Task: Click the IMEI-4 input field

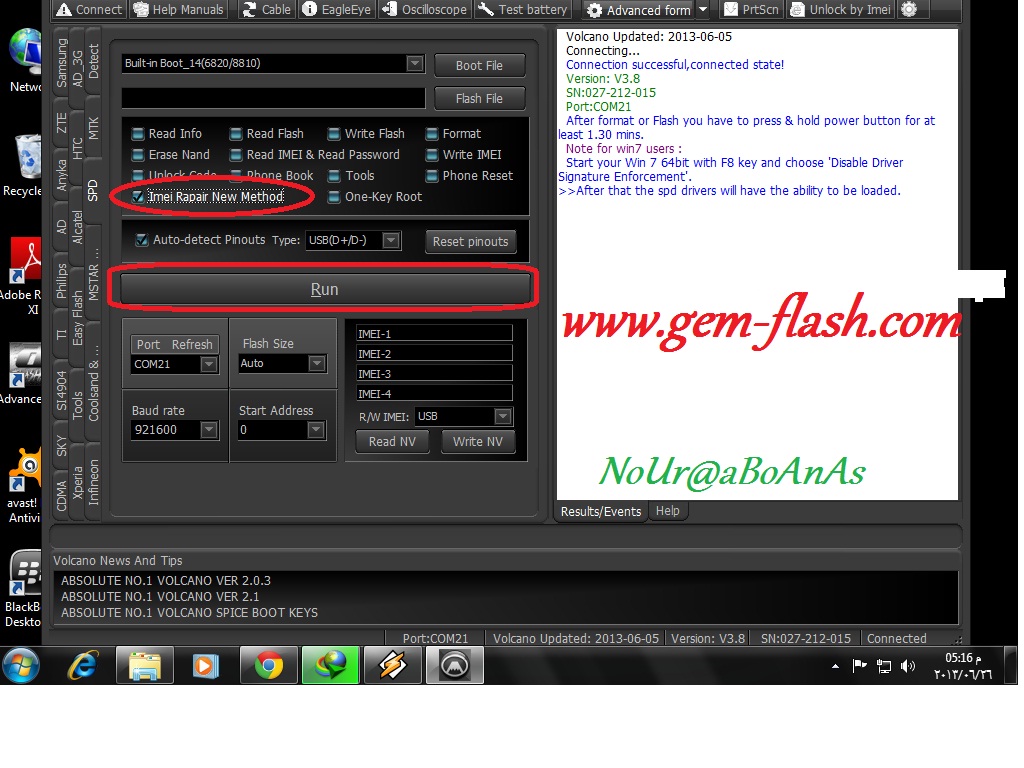Action: 434,394
